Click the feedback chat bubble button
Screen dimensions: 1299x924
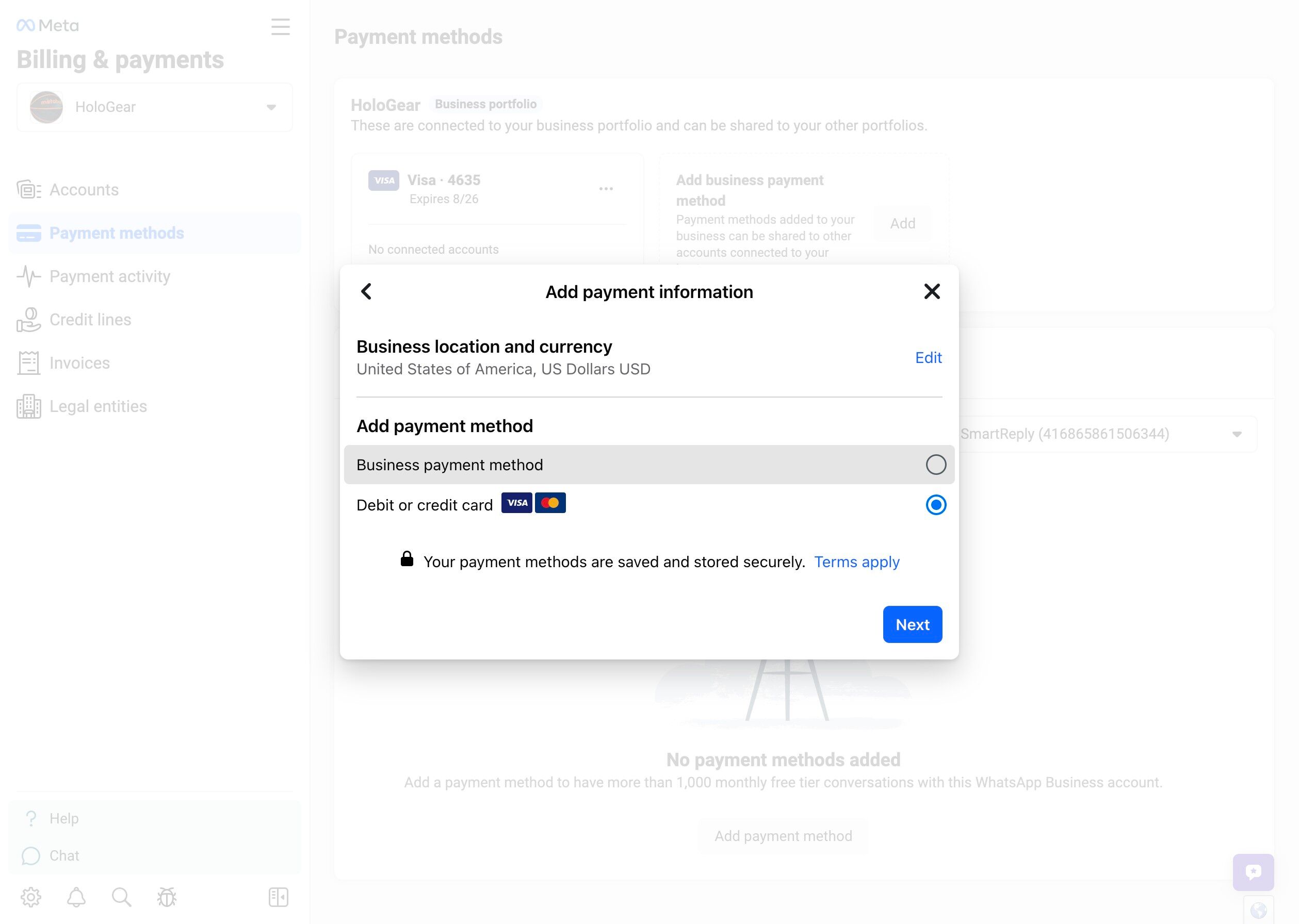click(1253, 871)
